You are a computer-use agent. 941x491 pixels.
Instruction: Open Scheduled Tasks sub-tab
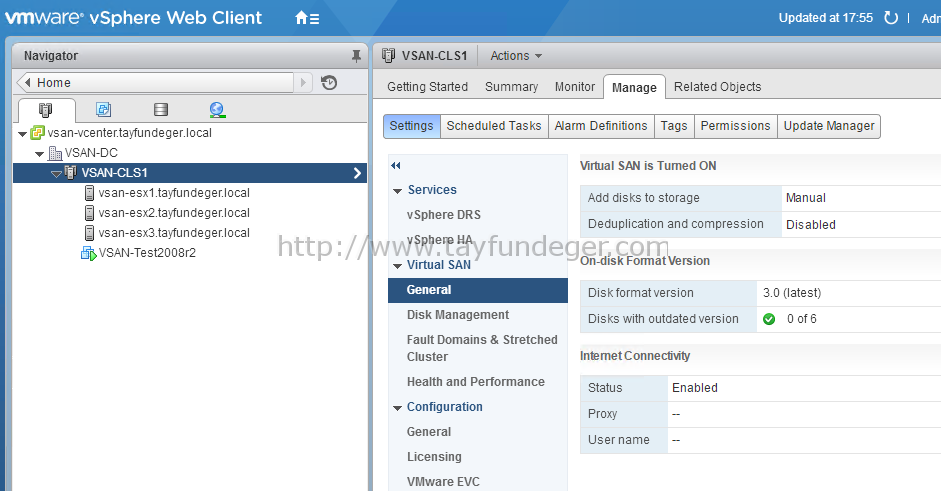pyautogui.click(x=494, y=126)
